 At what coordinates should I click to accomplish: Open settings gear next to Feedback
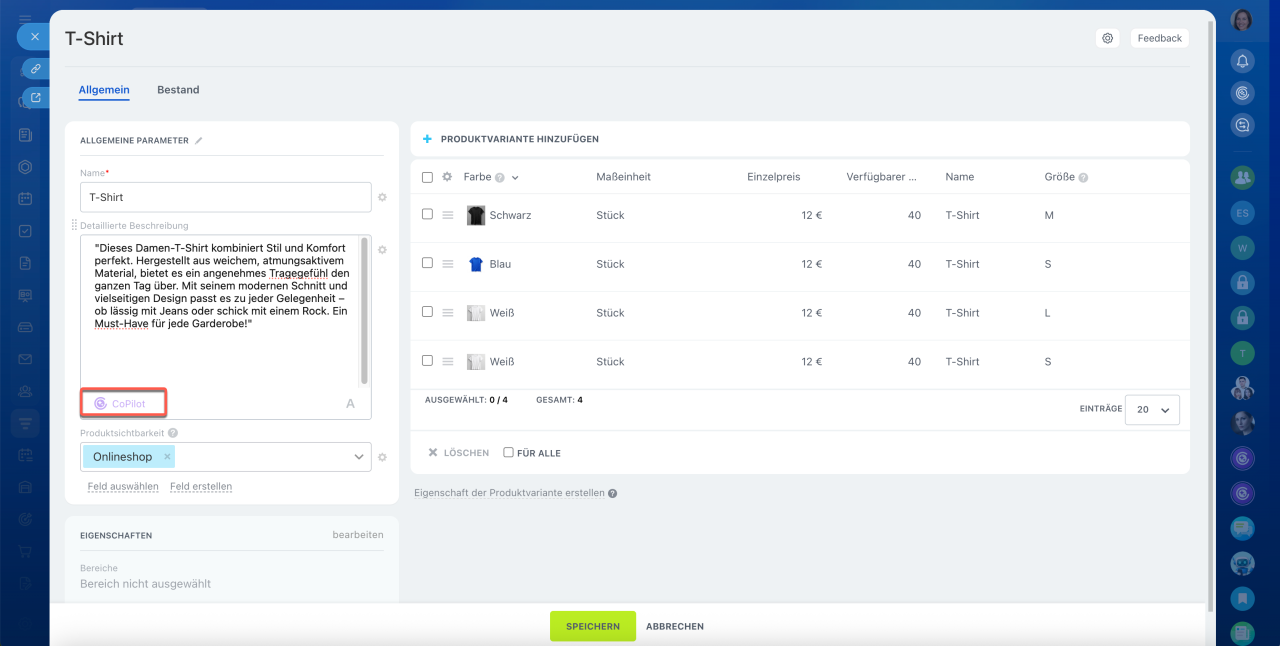(x=1108, y=38)
